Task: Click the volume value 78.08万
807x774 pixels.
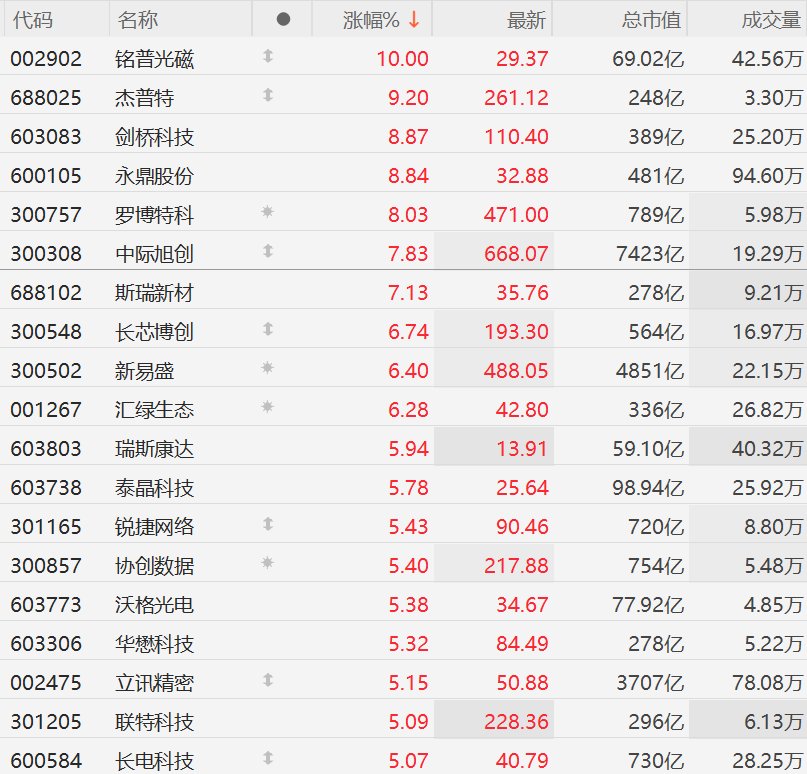Action: [767, 683]
